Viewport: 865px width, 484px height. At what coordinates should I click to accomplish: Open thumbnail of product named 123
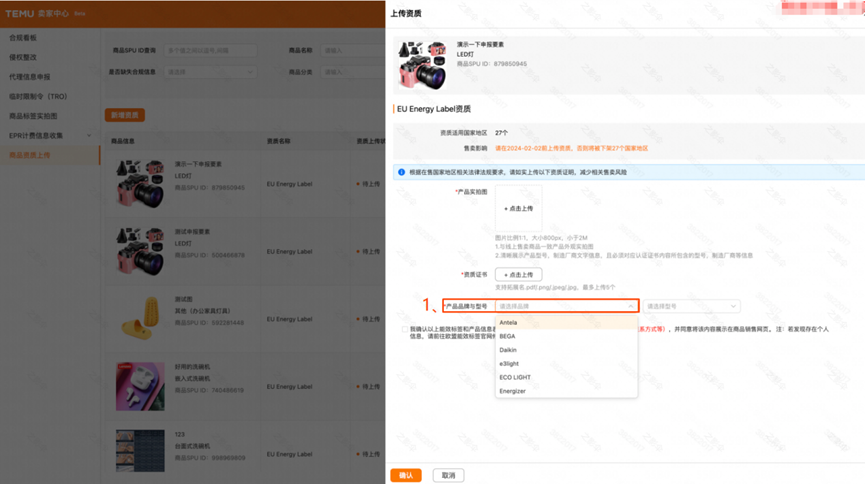point(140,451)
